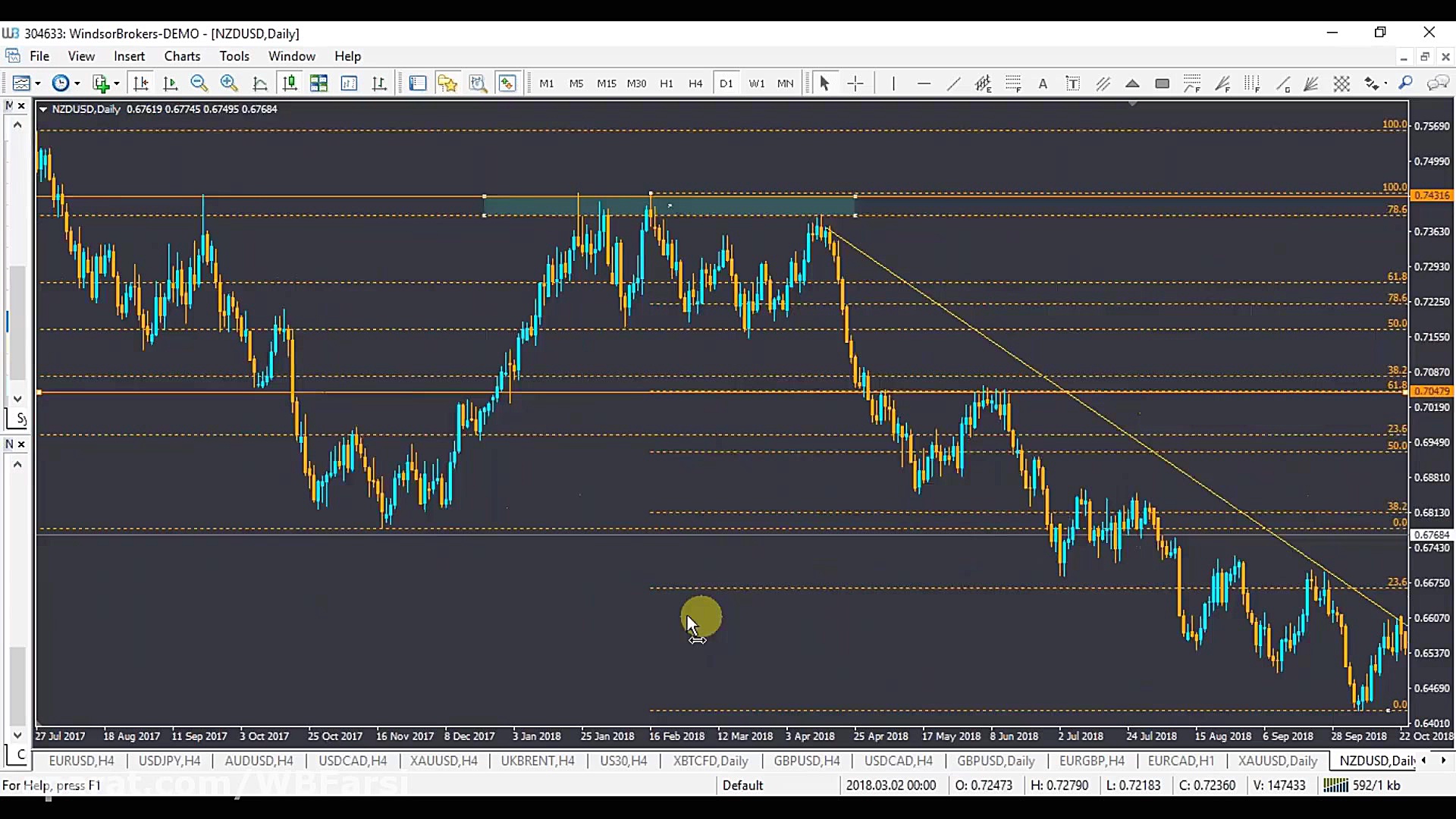Switch the timeframe to W1

point(756,83)
